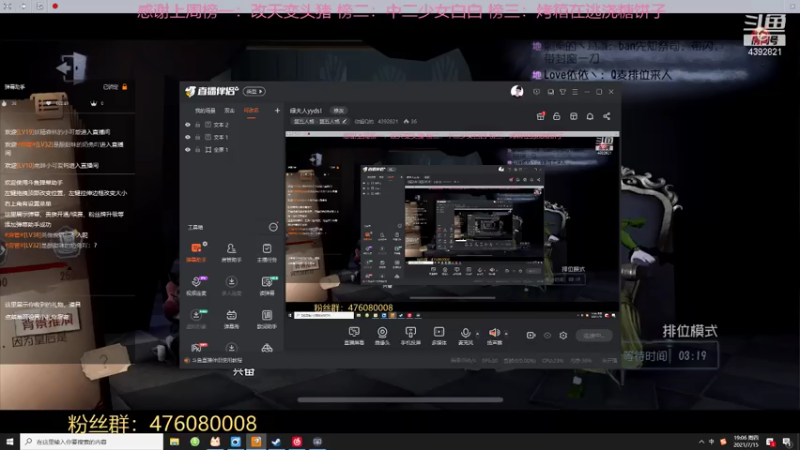
Task: Add a 手机投屏 phone mirroring source
Action: (x=410, y=336)
